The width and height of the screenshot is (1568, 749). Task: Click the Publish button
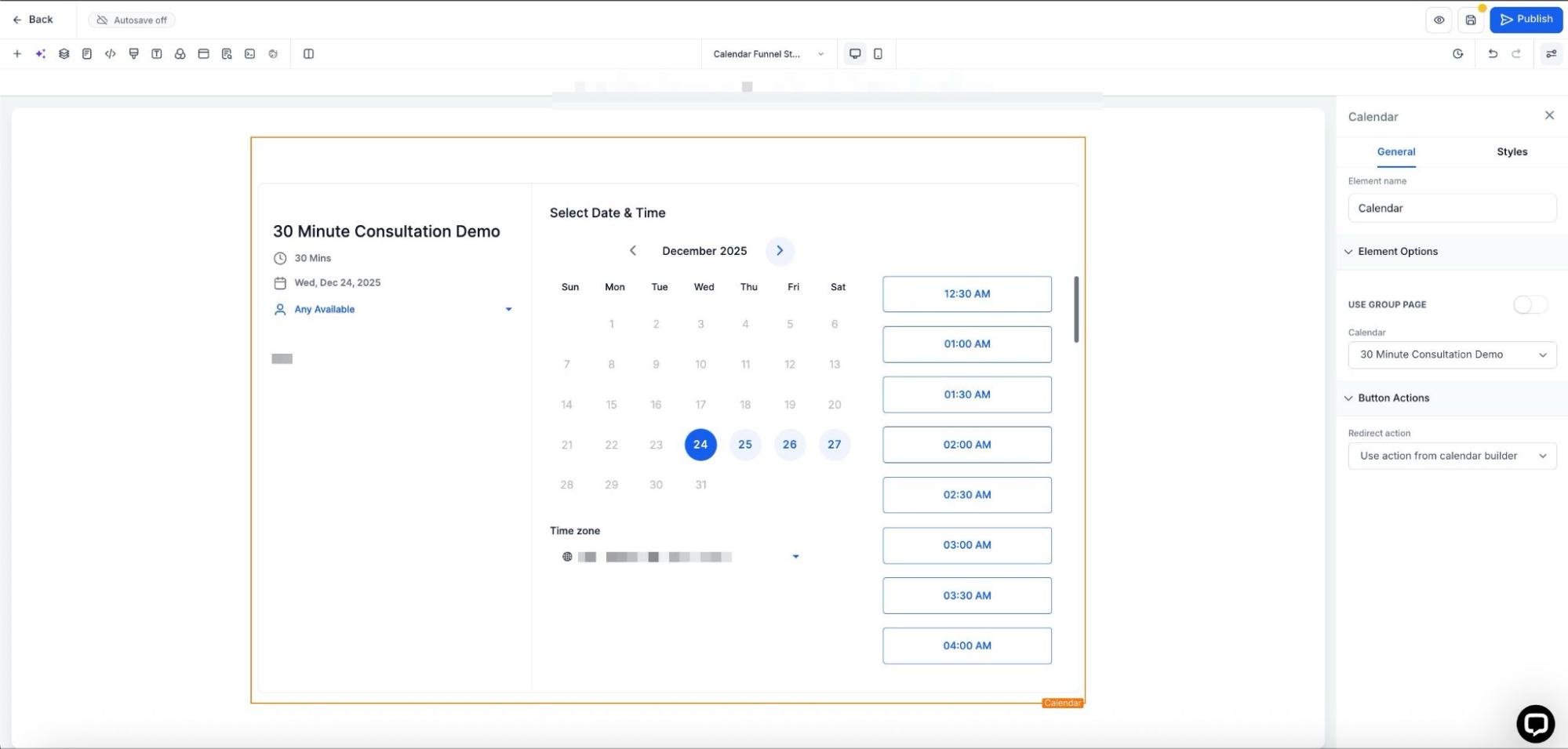[x=1526, y=20]
